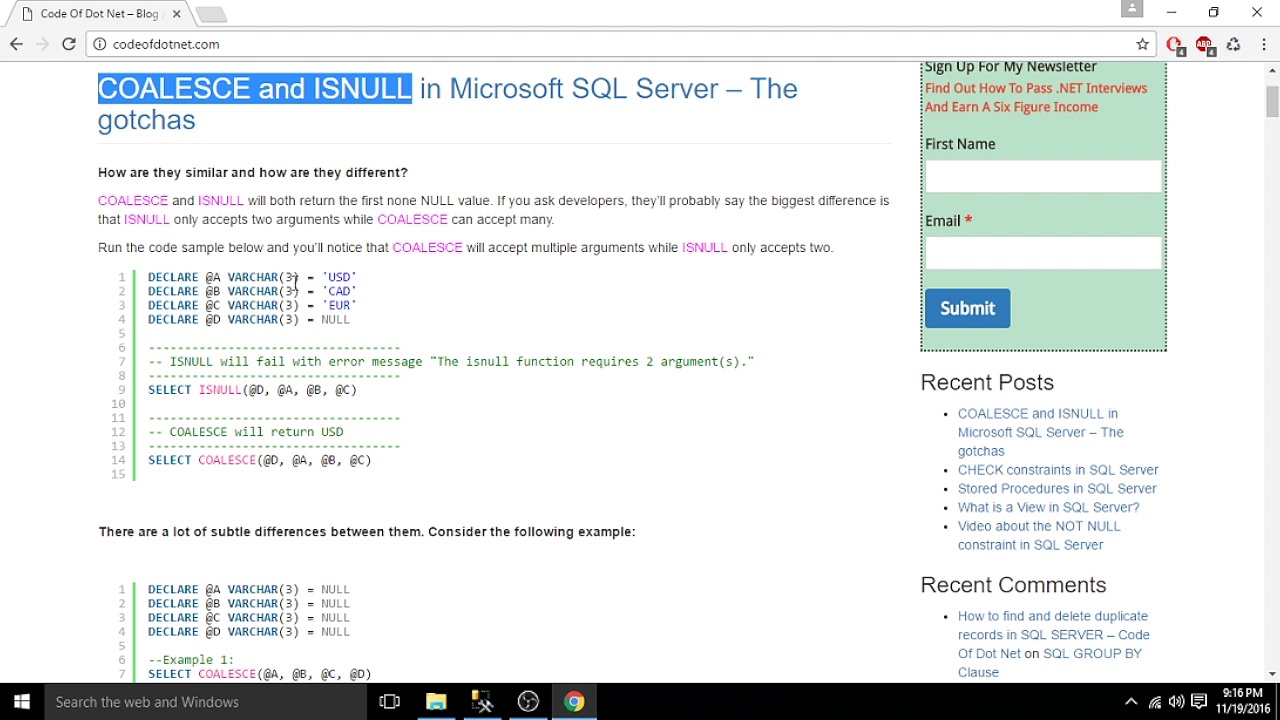Viewport: 1280px width, 720px height.
Task: Open the first red extension icon
Action: click(x=1175, y=44)
